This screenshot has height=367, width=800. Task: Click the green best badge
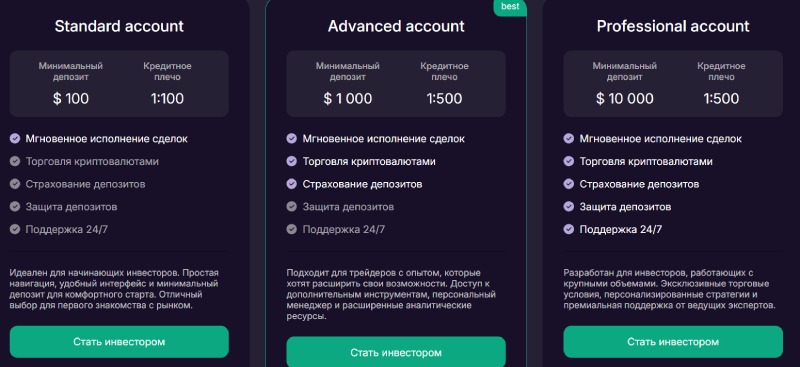510,7
